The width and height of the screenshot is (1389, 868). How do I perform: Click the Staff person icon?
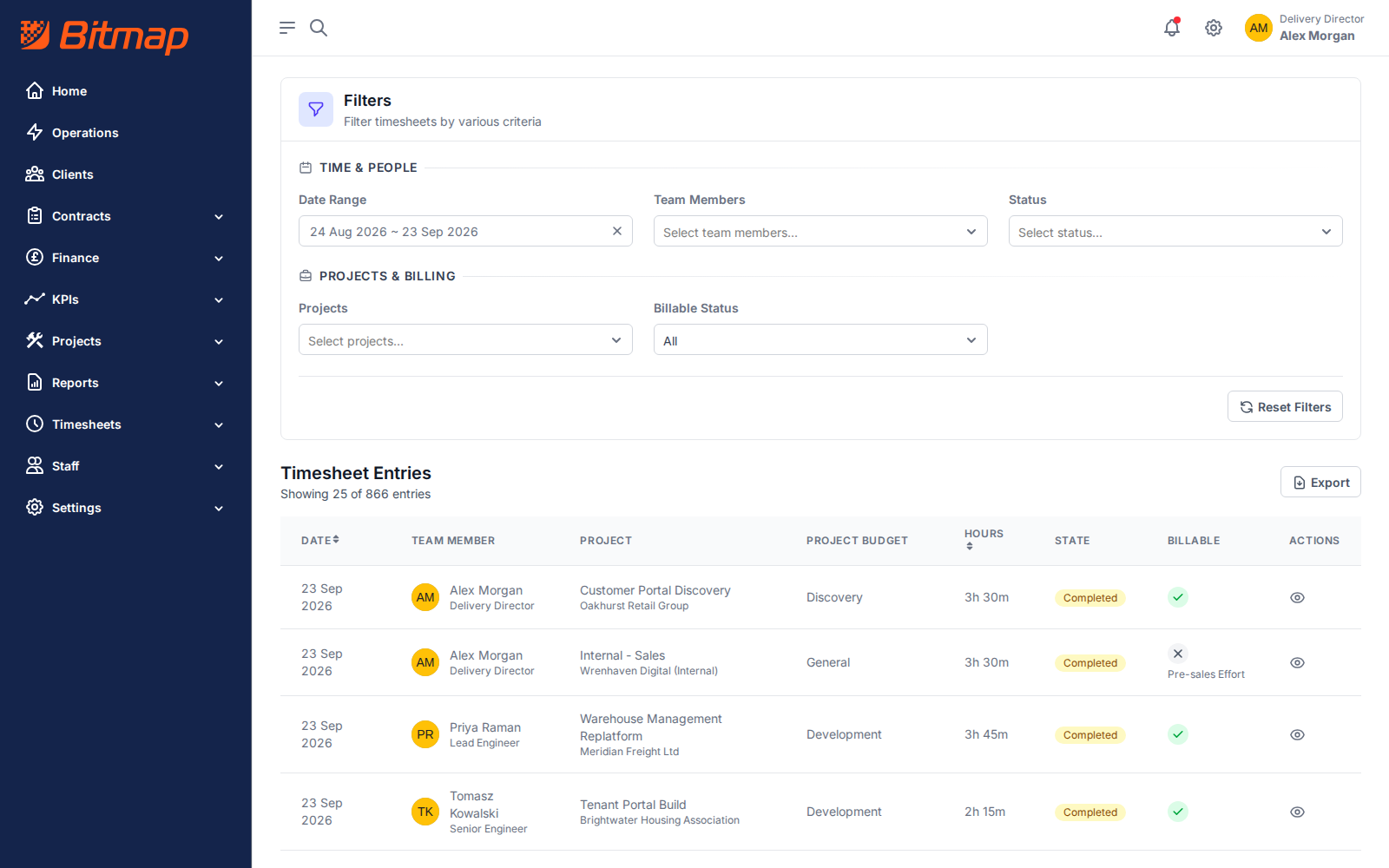coord(35,465)
